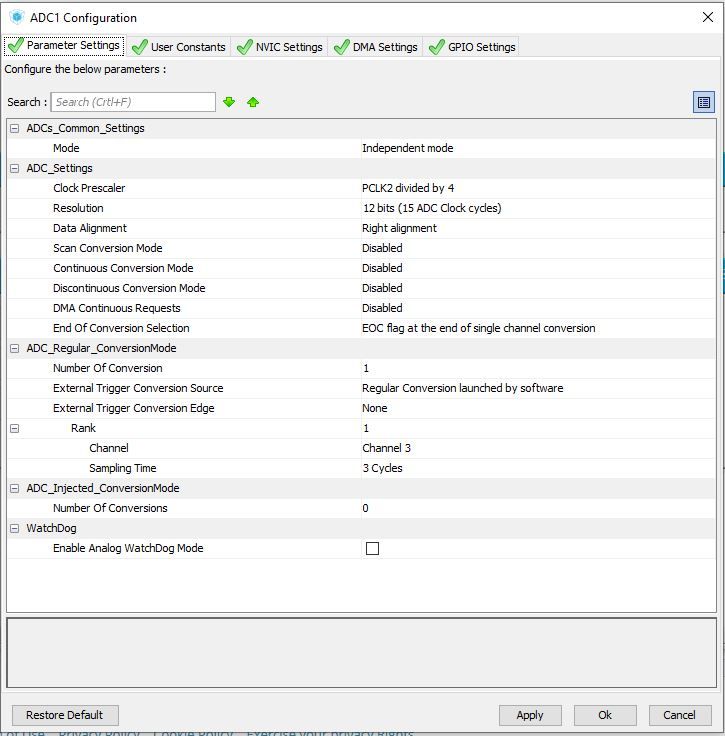Click the Cancel button
725x736 pixels.
tap(679, 715)
